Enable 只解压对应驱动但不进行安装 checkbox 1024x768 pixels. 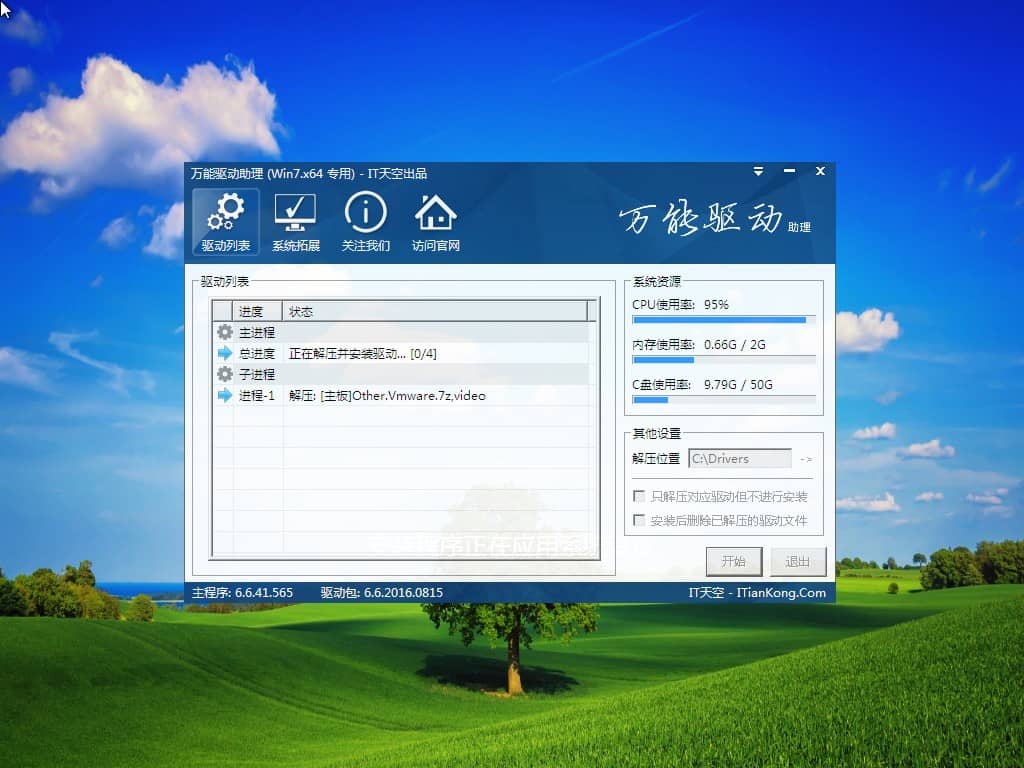tap(639, 496)
